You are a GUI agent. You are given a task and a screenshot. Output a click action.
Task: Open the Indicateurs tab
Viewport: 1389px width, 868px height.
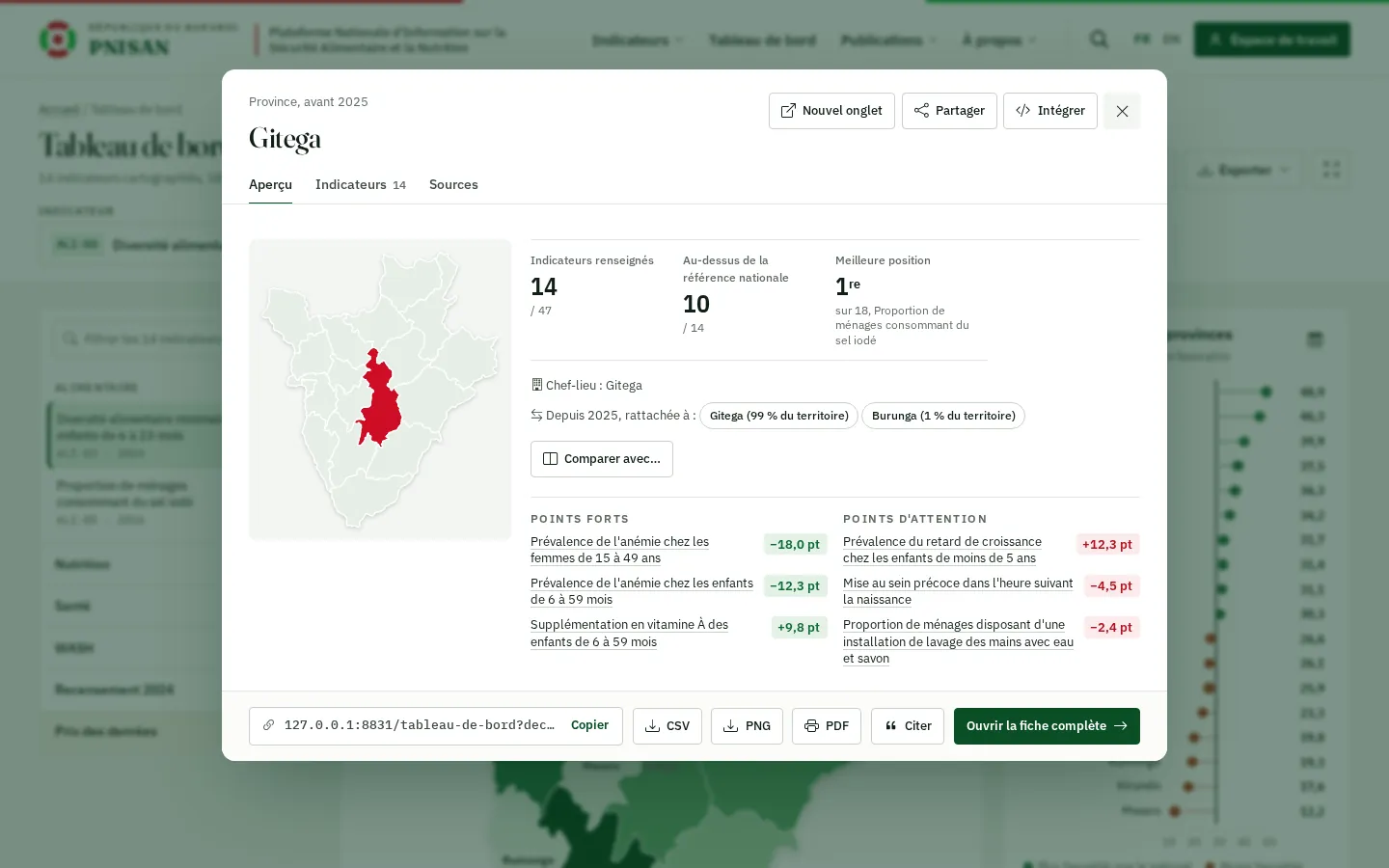point(361,184)
